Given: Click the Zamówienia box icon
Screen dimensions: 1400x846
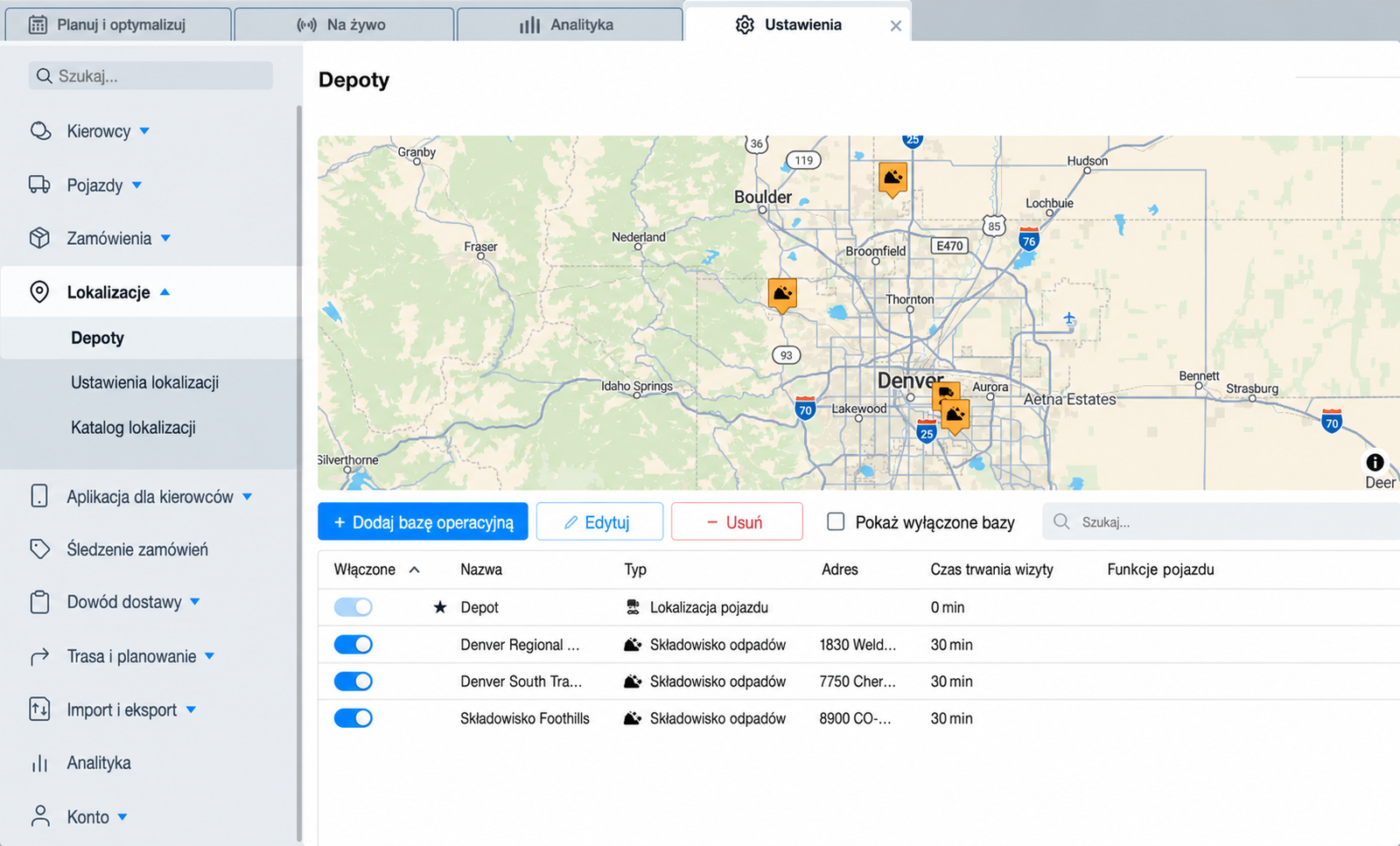Looking at the screenshot, I should coord(40,238).
